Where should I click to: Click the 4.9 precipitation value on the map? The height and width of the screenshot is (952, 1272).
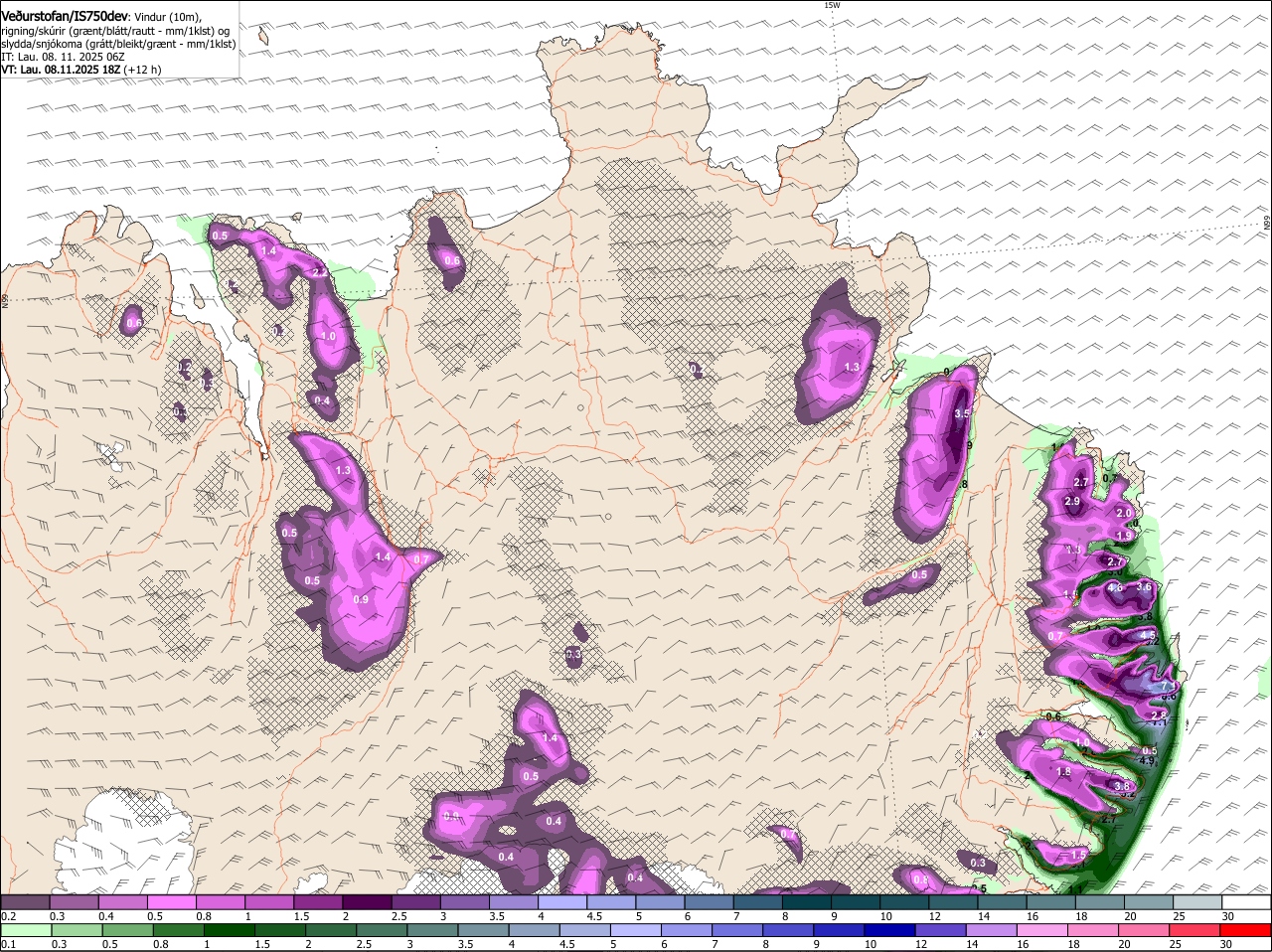1146,761
